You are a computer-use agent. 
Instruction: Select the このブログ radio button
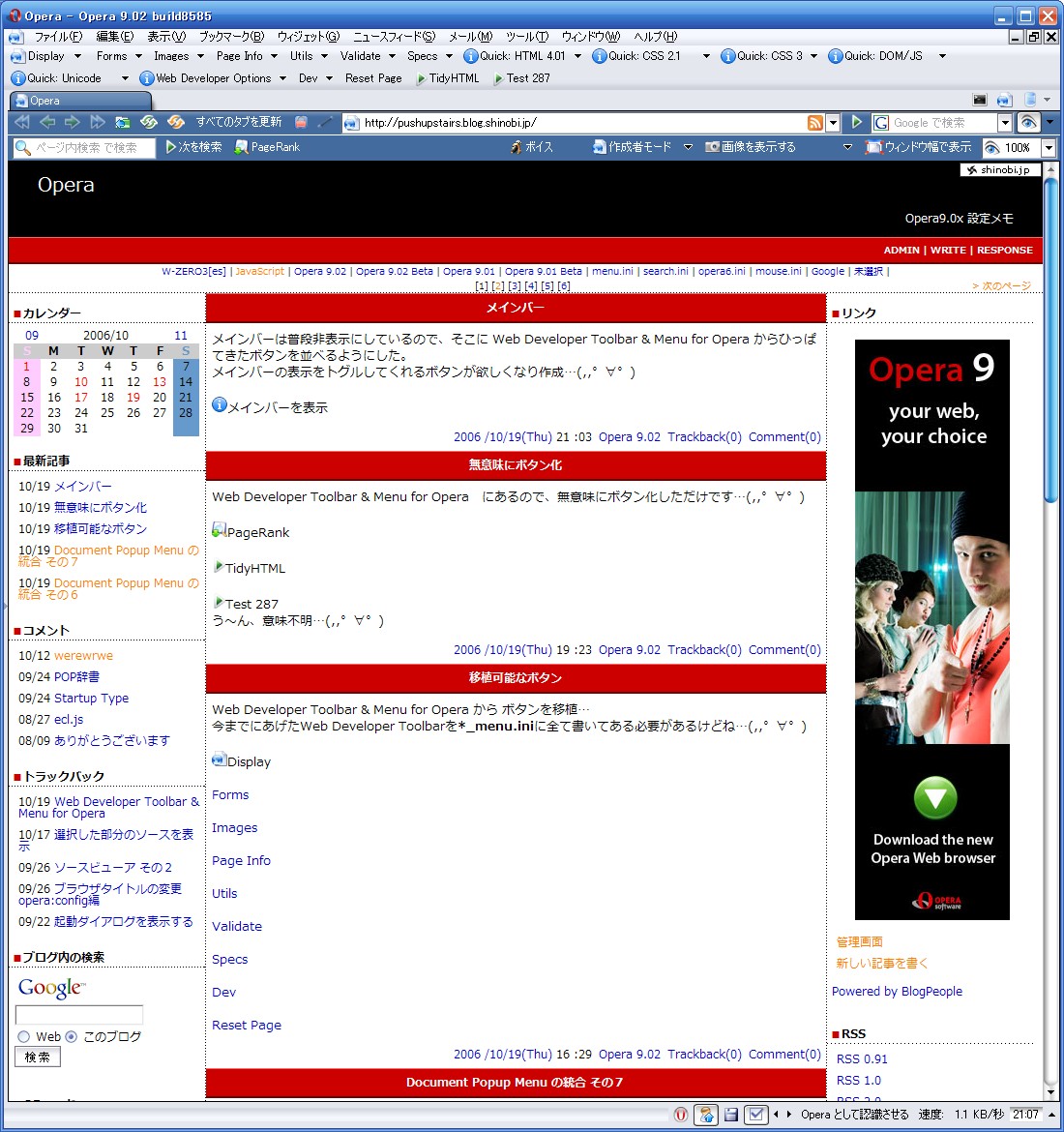(x=72, y=1036)
